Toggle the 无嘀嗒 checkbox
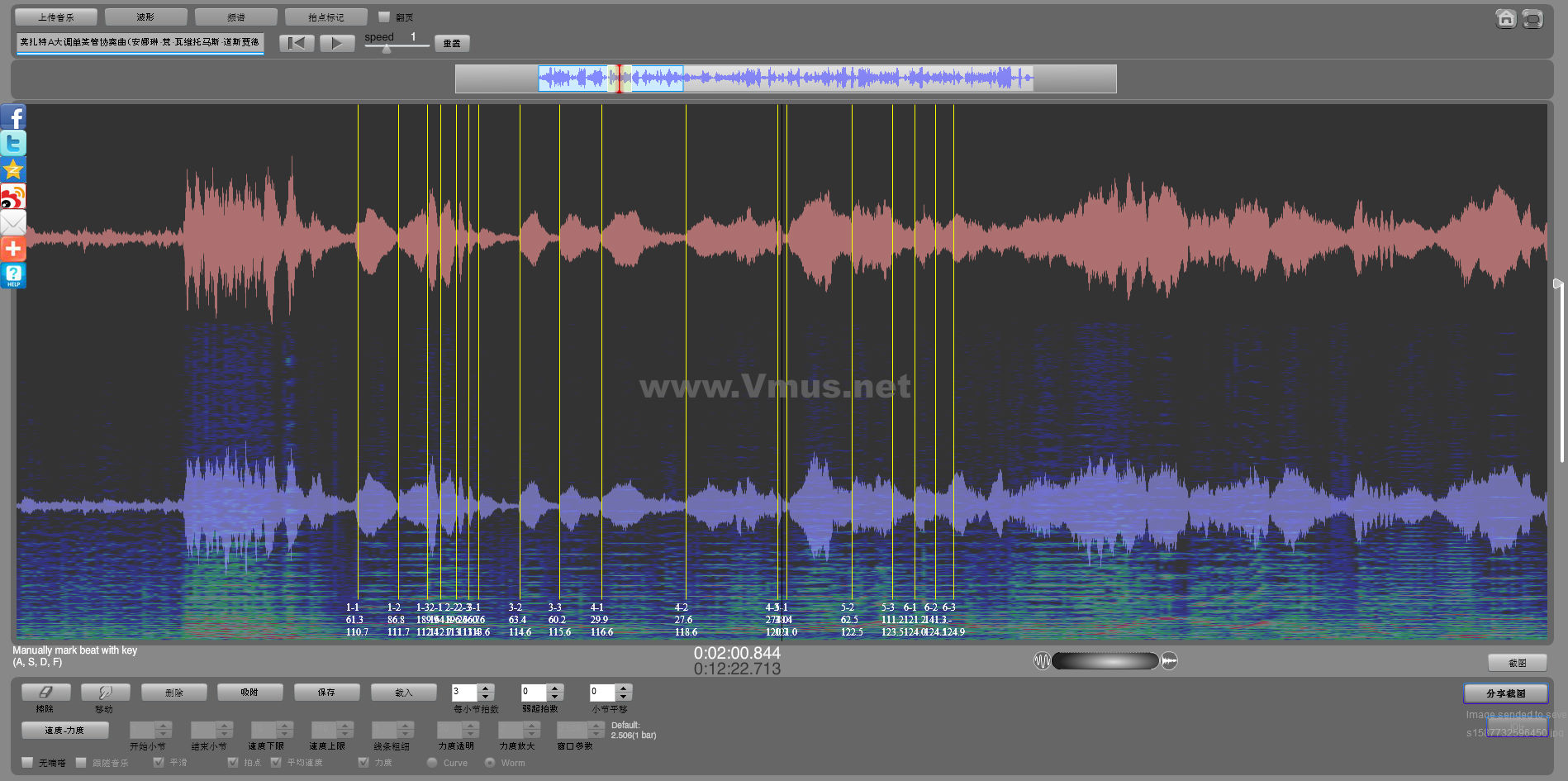1568x781 pixels. coord(28,763)
